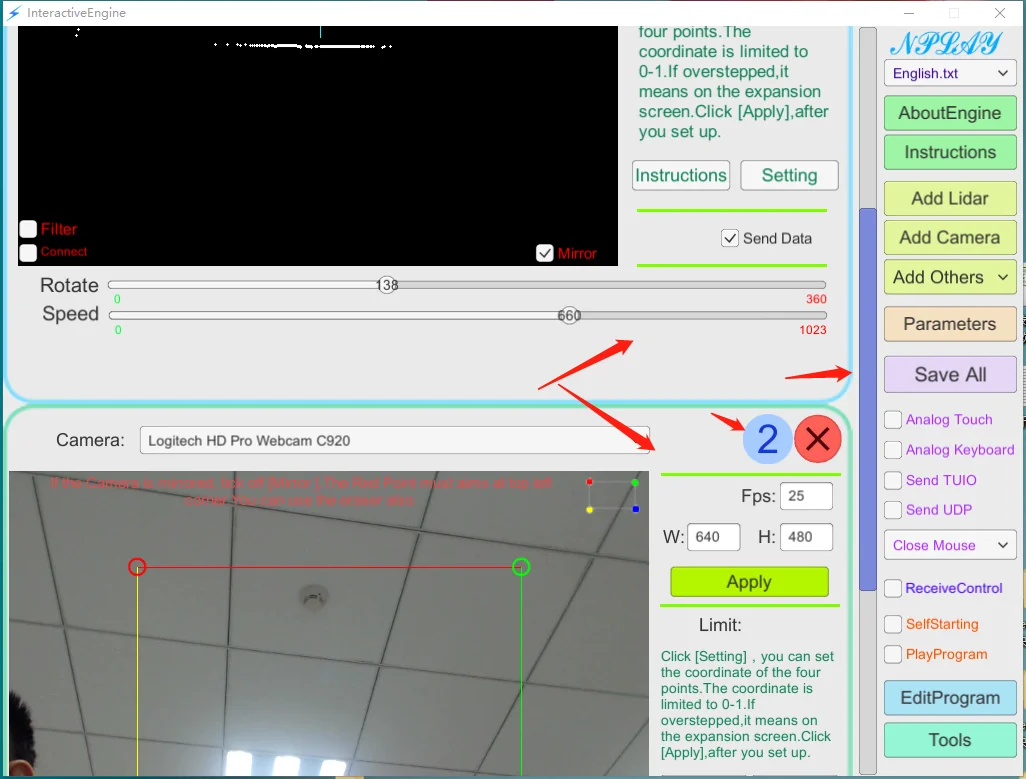Click the InteractiveEngine lightning app icon
The image size is (1026, 779).
coord(14,12)
